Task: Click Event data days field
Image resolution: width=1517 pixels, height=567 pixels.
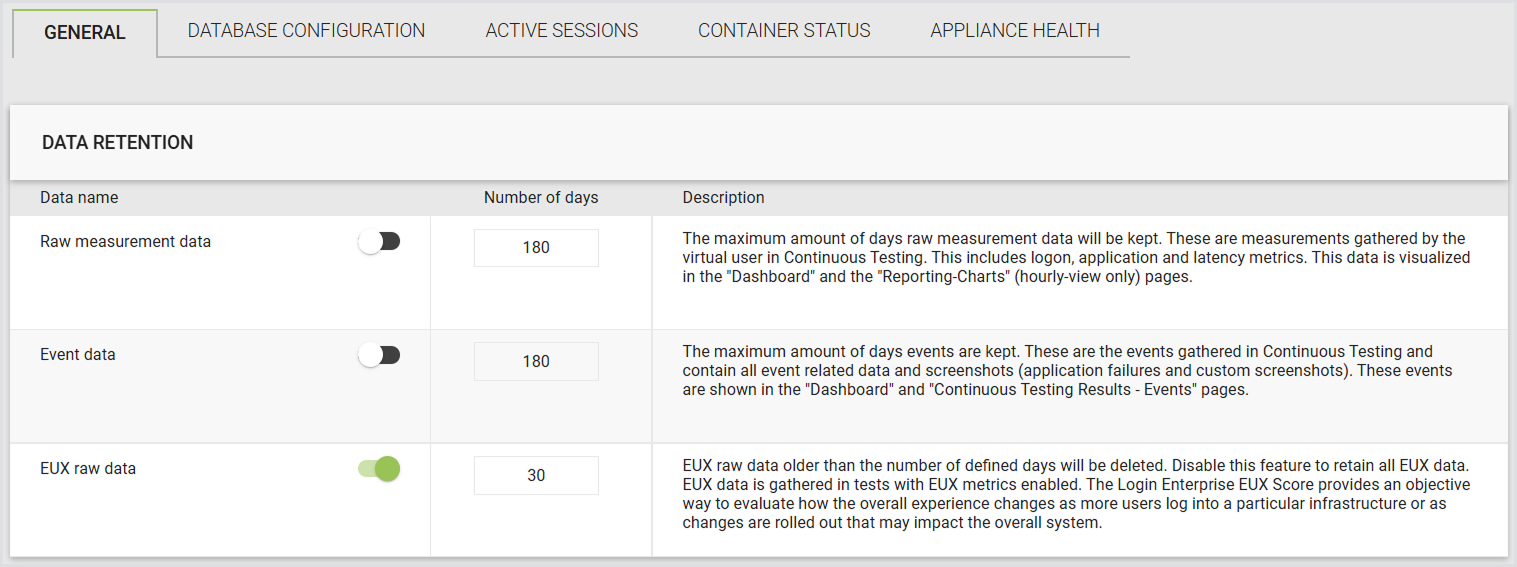Action: click(536, 361)
